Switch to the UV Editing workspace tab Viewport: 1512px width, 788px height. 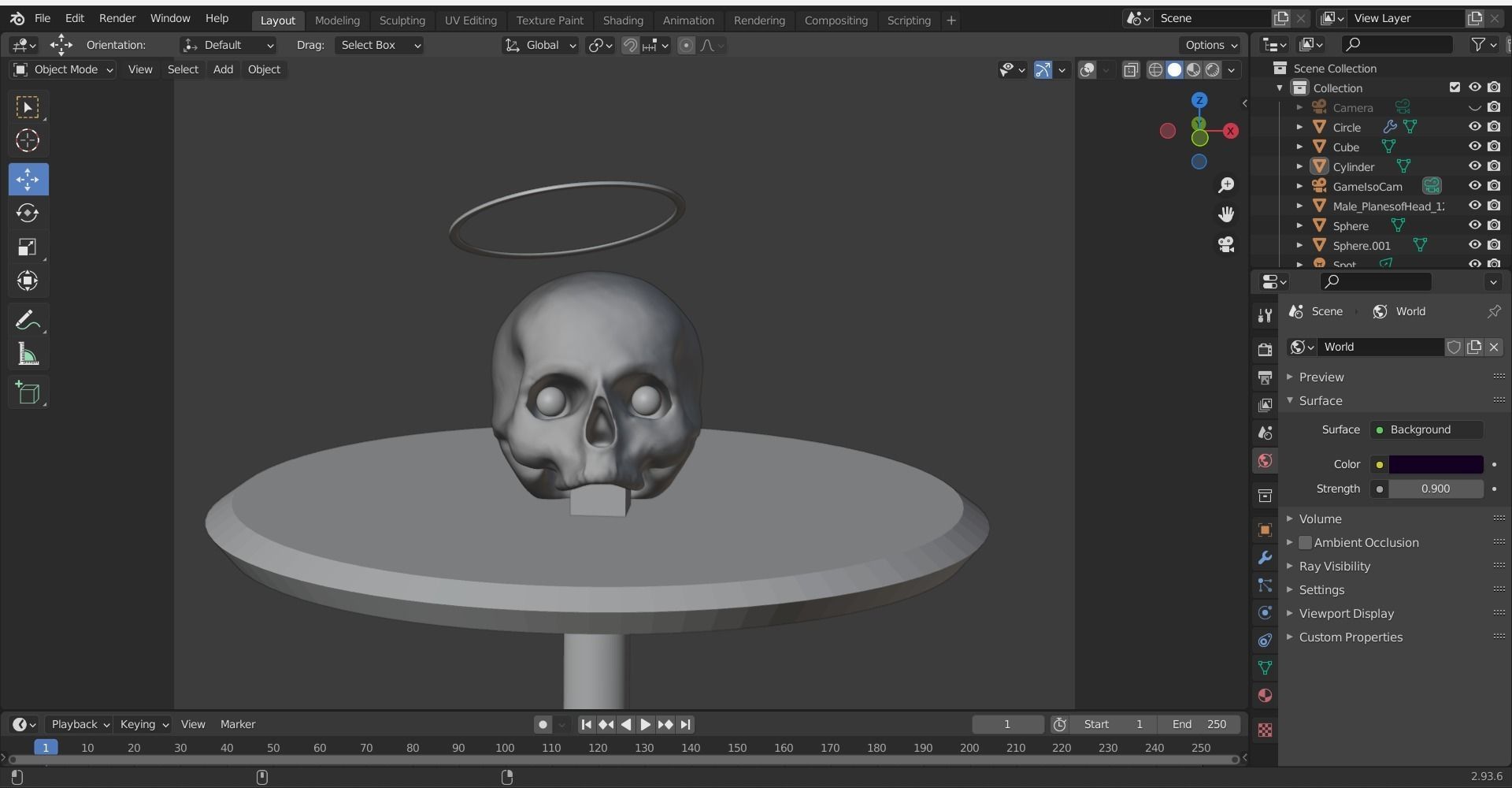[x=471, y=20]
